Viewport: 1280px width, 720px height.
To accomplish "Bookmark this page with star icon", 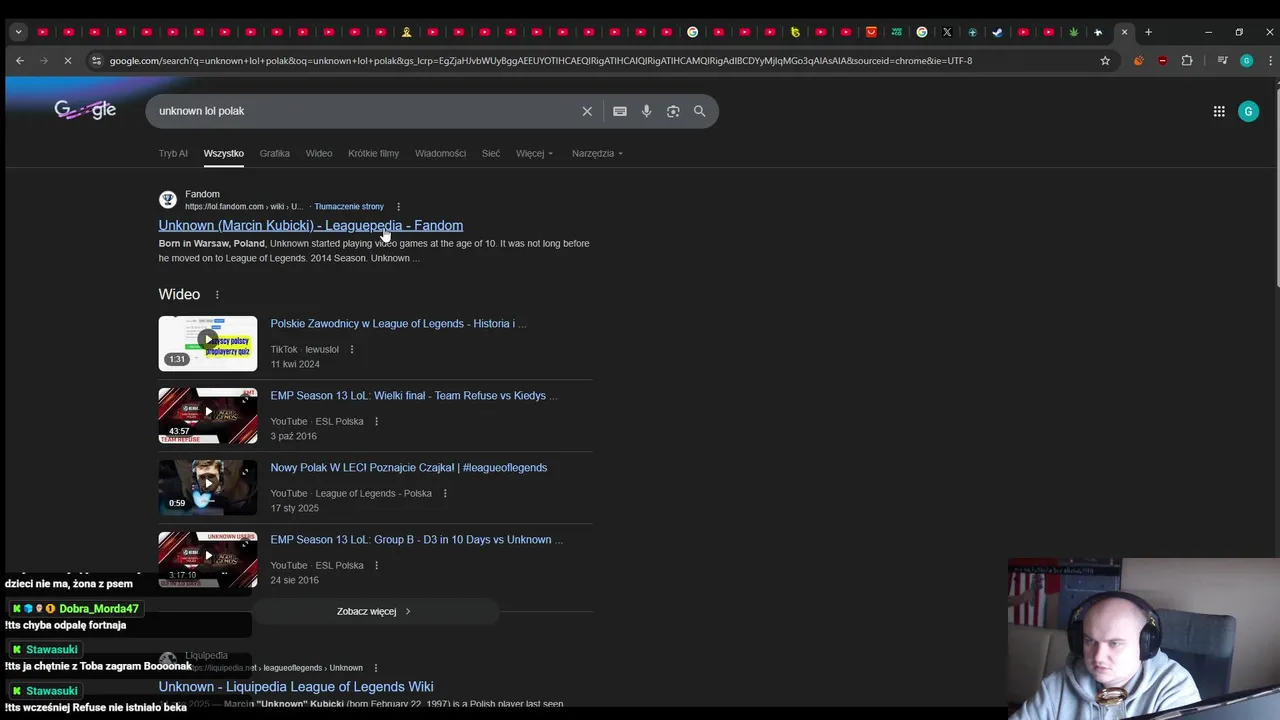I will click(1105, 60).
